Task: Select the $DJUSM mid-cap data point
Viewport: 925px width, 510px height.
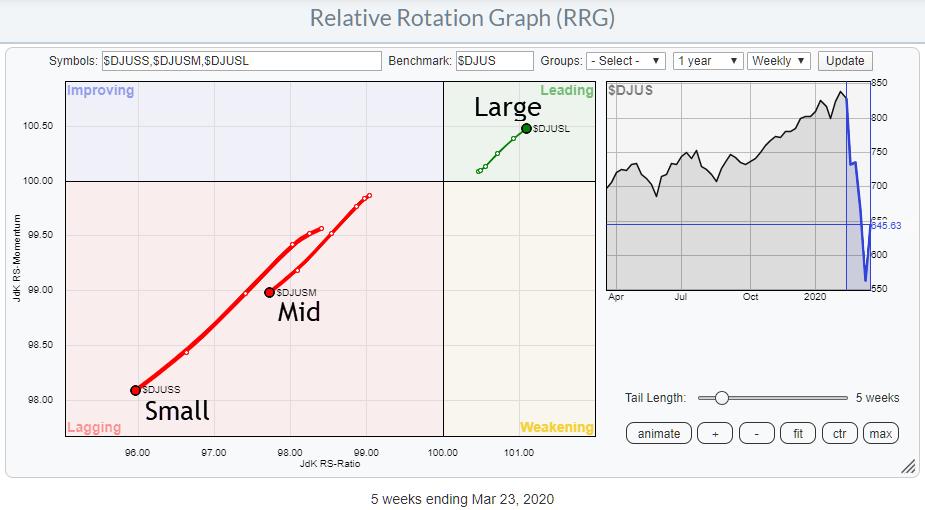Action: point(269,292)
